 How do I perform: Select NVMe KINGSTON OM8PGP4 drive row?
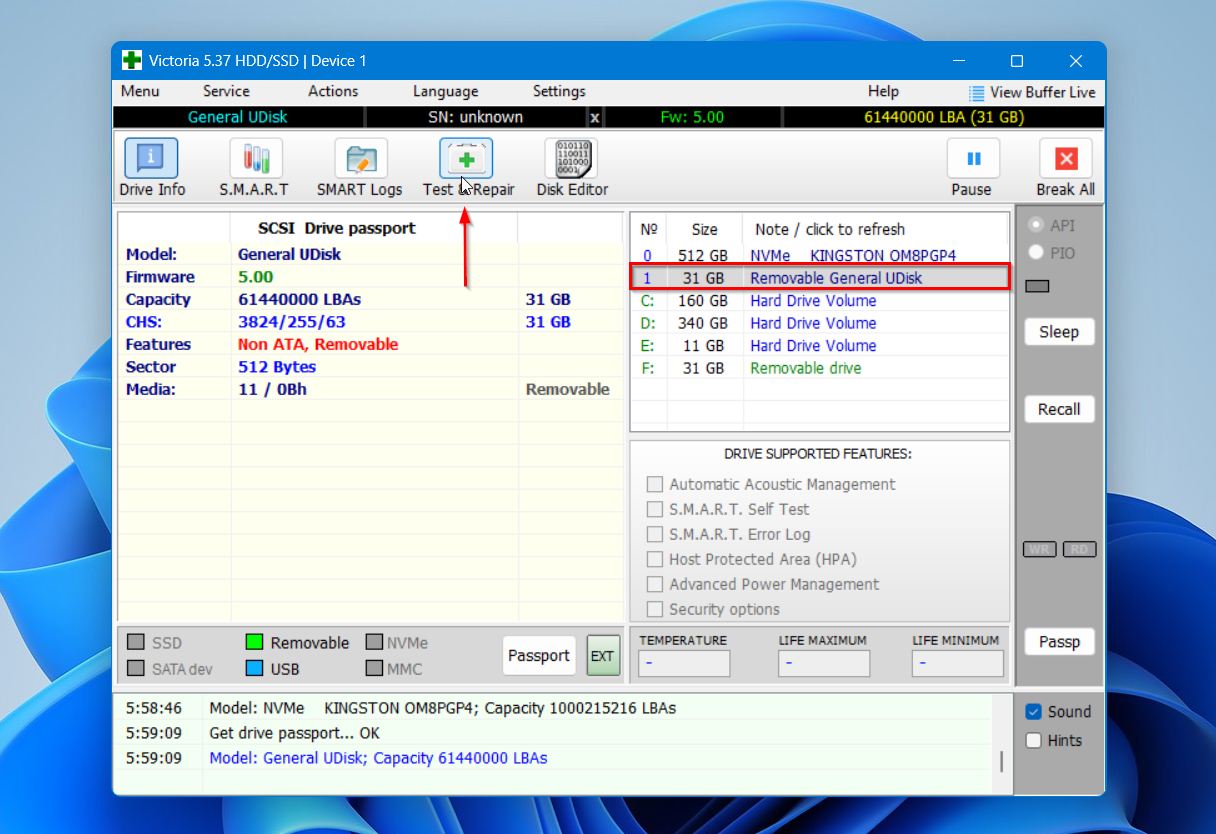pyautogui.click(x=820, y=255)
